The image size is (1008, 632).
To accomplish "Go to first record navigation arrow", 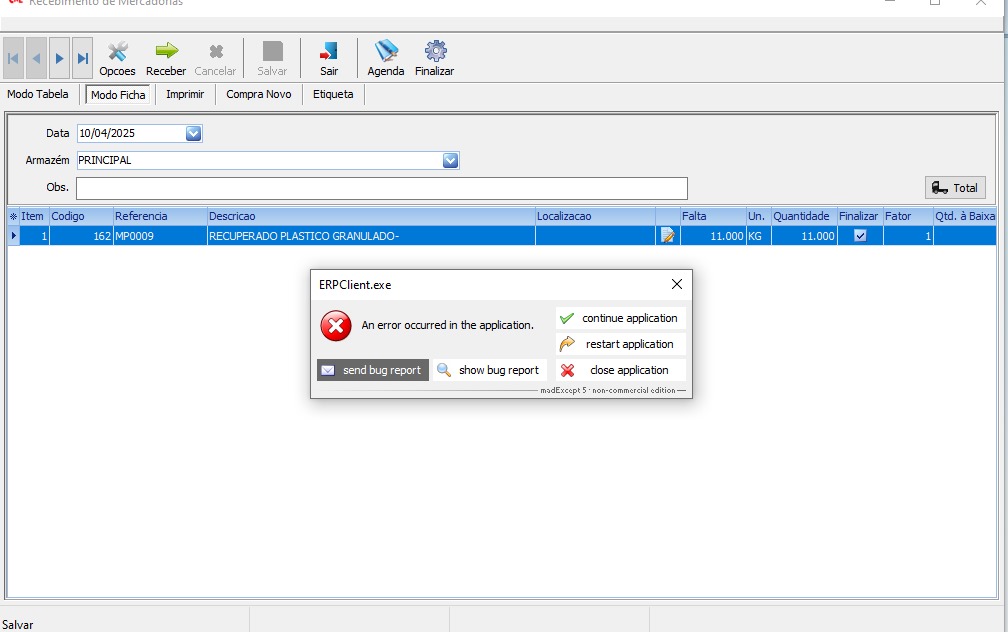I will 14,58.
